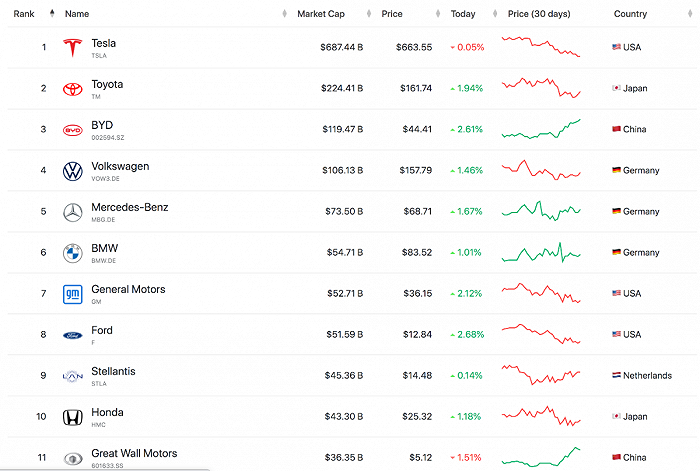Open the Stellantis company link
The height and width of the screenshot is (471, 700).
pos(113,371)
